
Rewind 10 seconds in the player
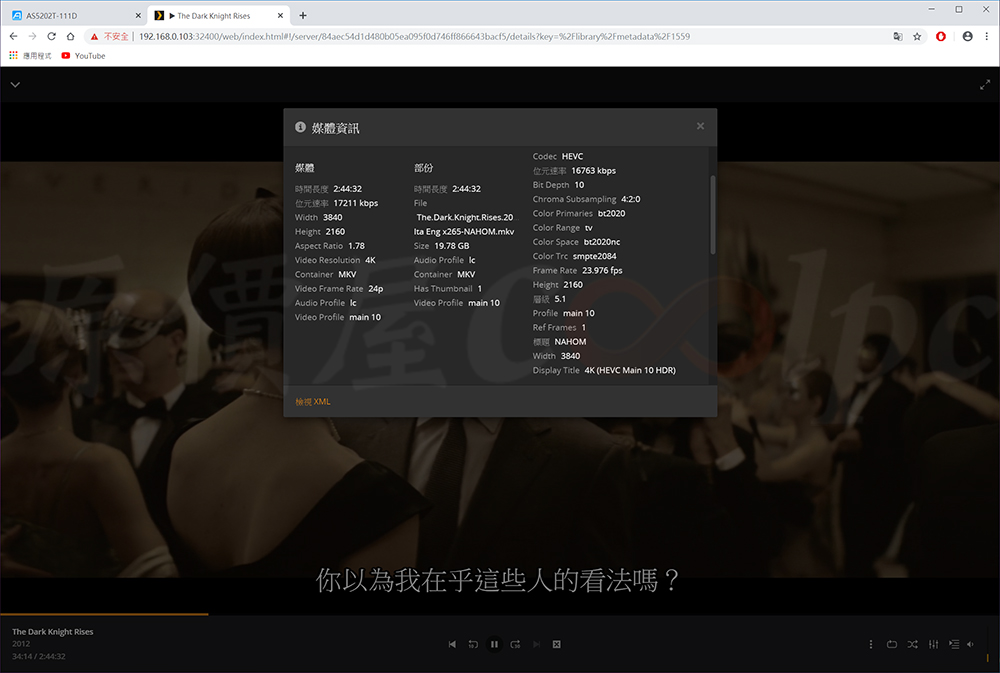pos(473,644)
